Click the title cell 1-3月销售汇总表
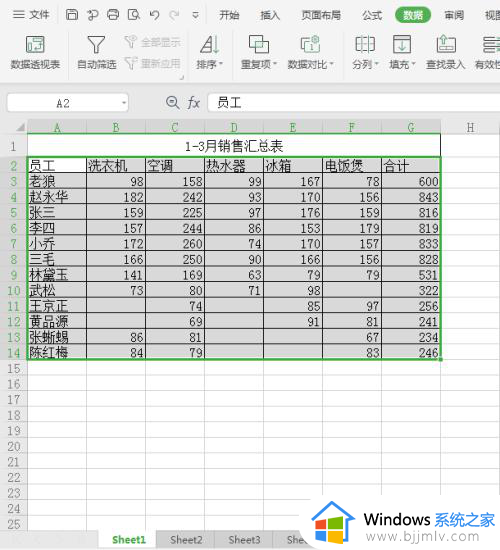This screenshot has height=550, width=500. [234, 146]
